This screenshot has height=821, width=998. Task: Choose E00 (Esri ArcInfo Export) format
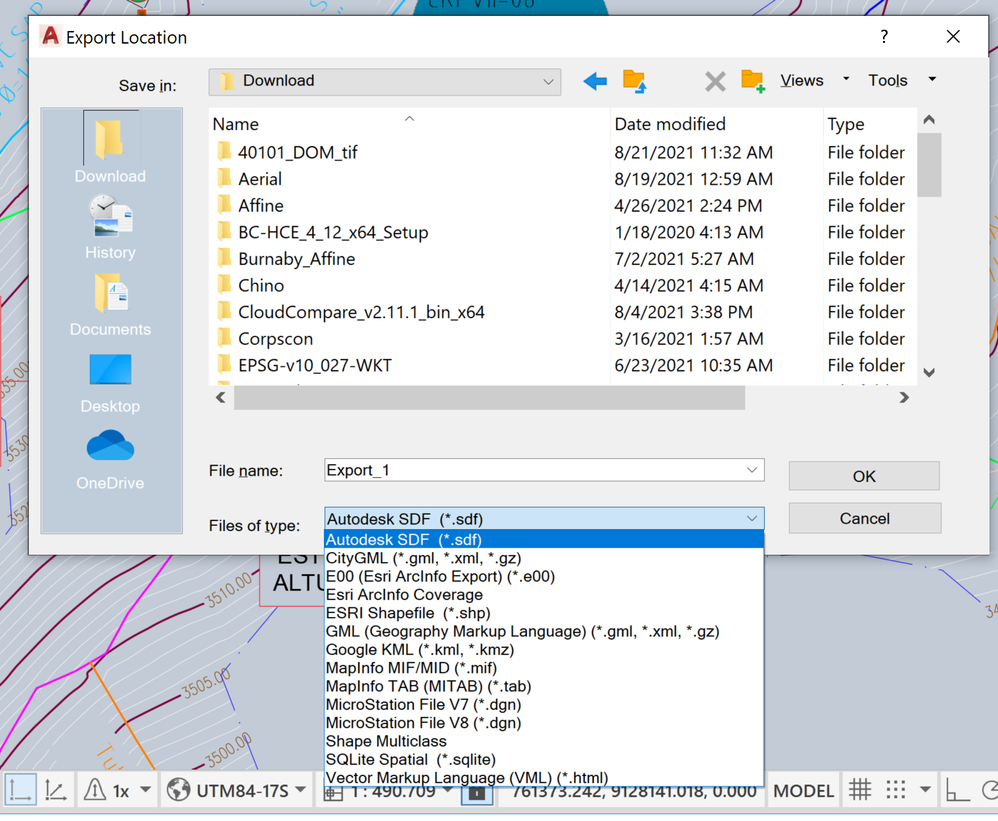click(x=544, y=576)
